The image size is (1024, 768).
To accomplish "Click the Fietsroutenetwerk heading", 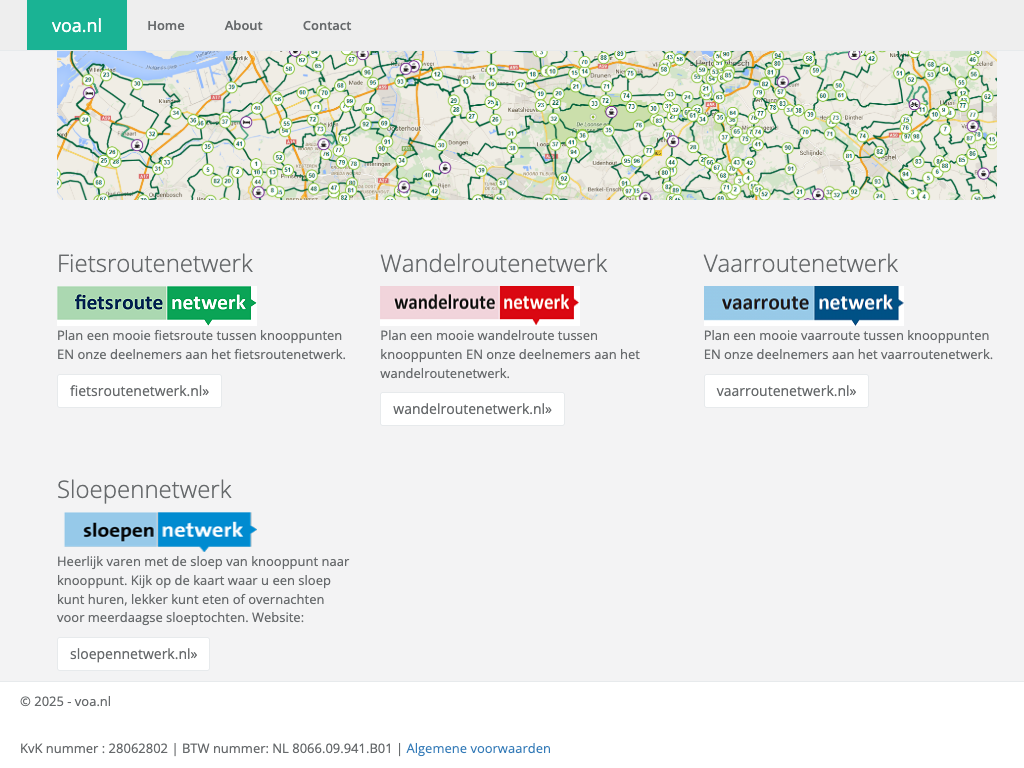I will coord(155,264).
